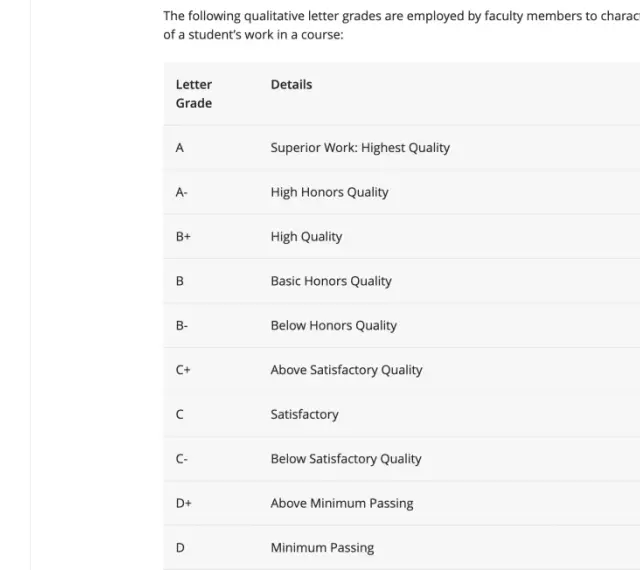Click the intro paragraph about qualitative letter grades
Screen dimensions: 640x570
402,25
